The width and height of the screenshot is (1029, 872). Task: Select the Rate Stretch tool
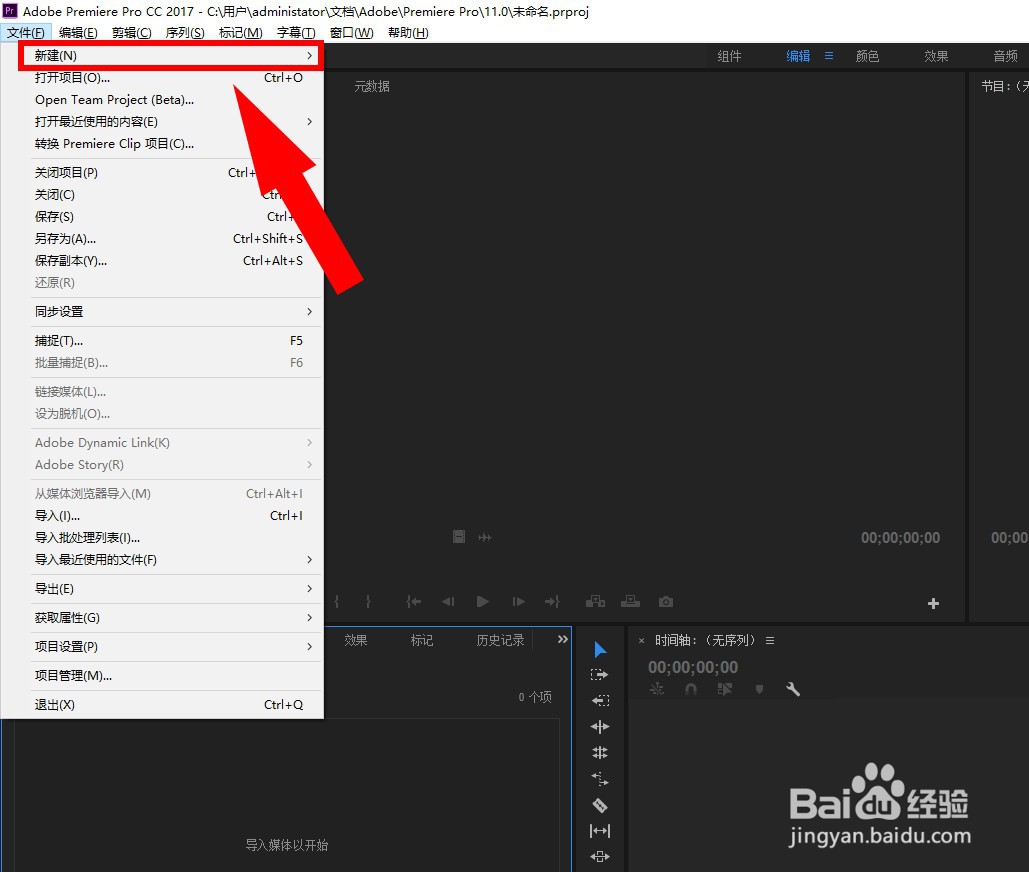tap(600, 779)
